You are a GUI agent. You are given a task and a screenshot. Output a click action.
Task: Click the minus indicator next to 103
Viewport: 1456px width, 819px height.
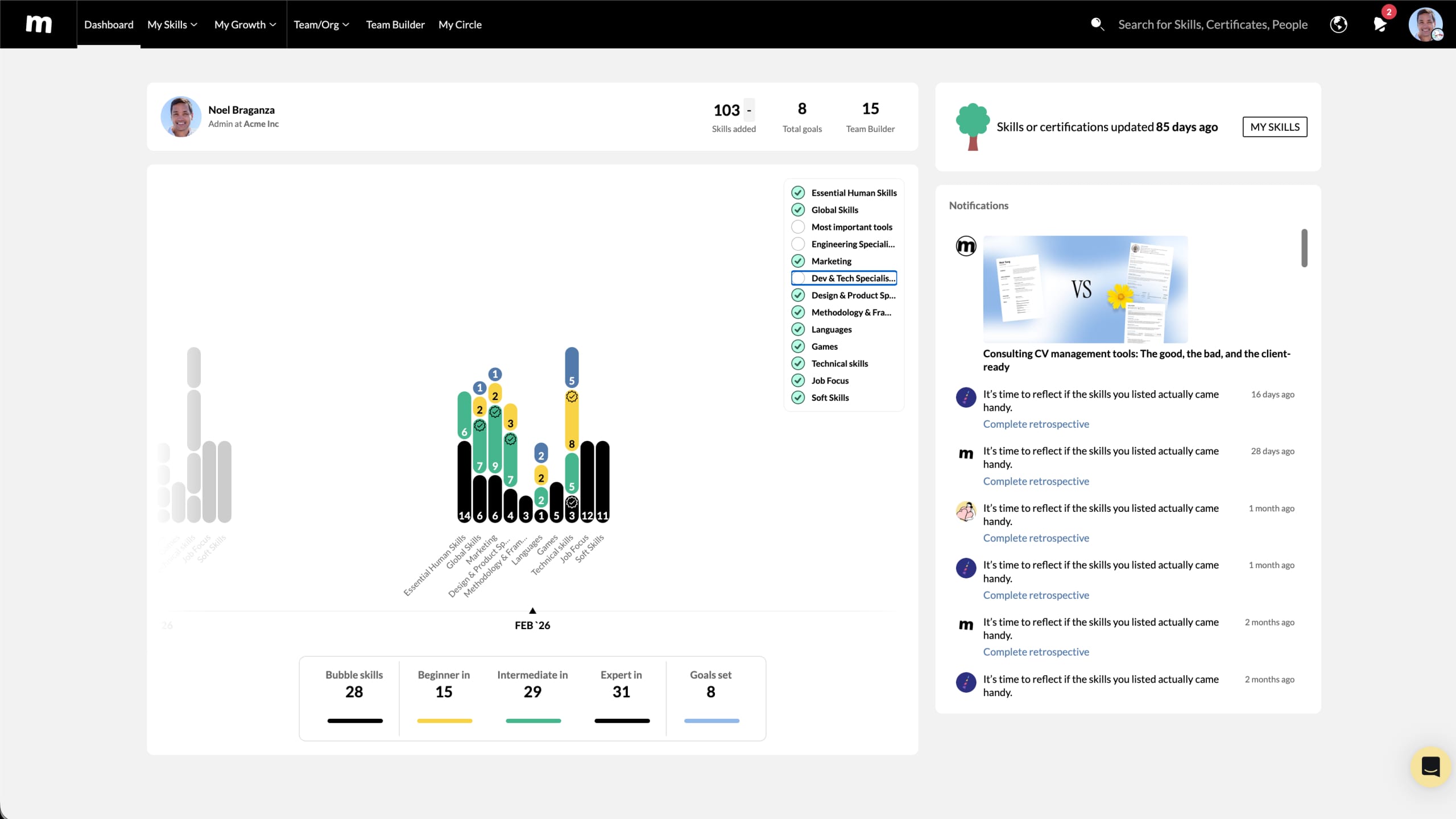[x=749, y=110]
